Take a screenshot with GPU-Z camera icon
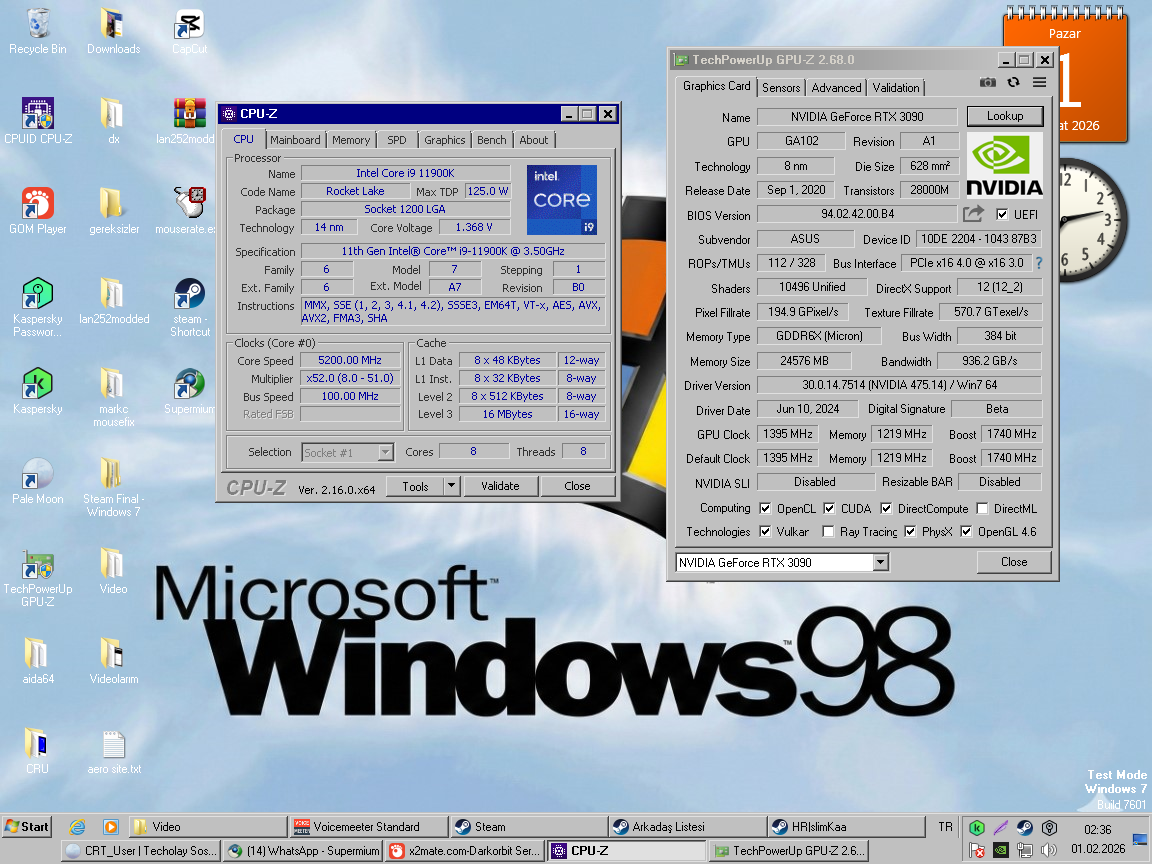1152x864 pixels. pyautogui.click(x=987, y=82)
